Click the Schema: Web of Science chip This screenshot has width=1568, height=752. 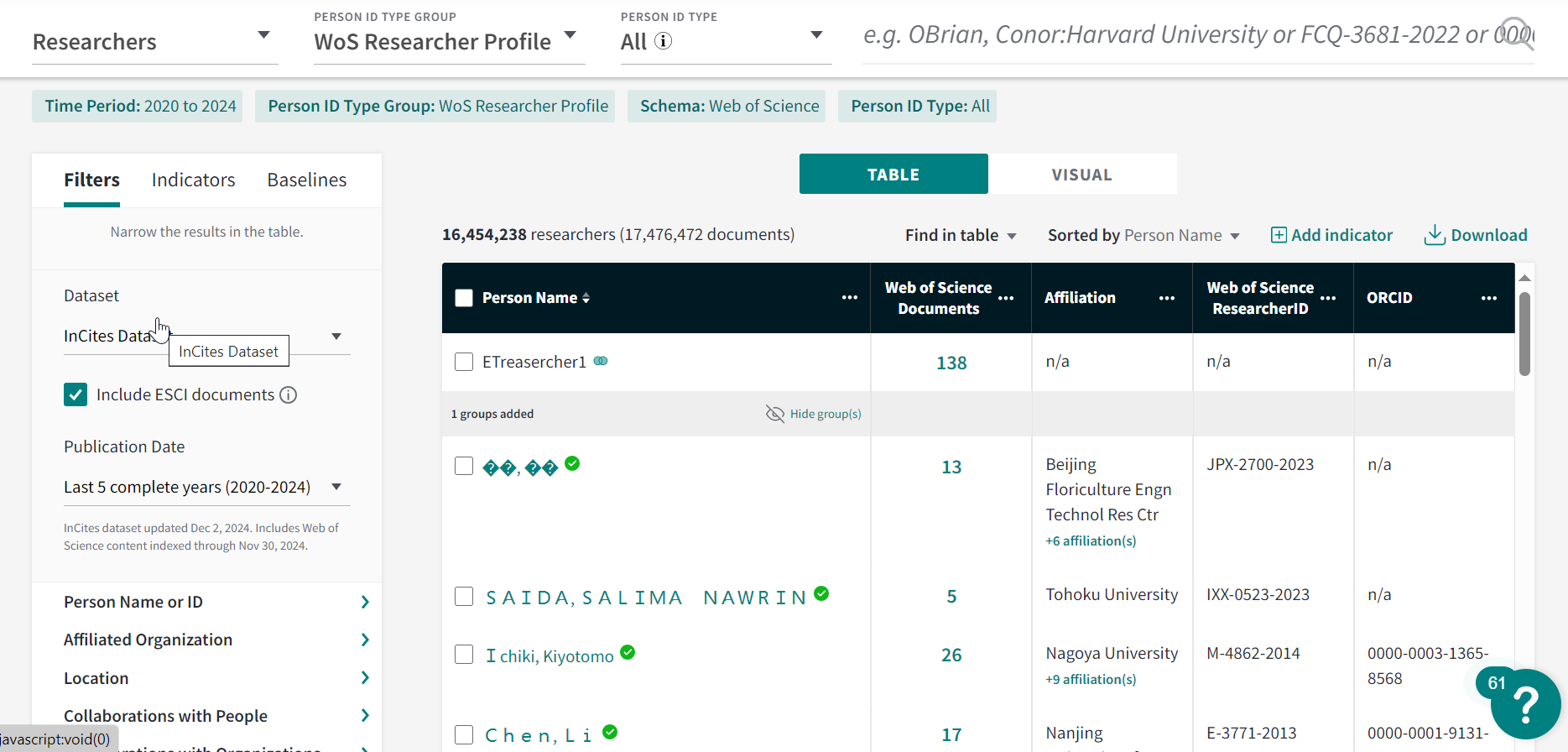(727, 106)
